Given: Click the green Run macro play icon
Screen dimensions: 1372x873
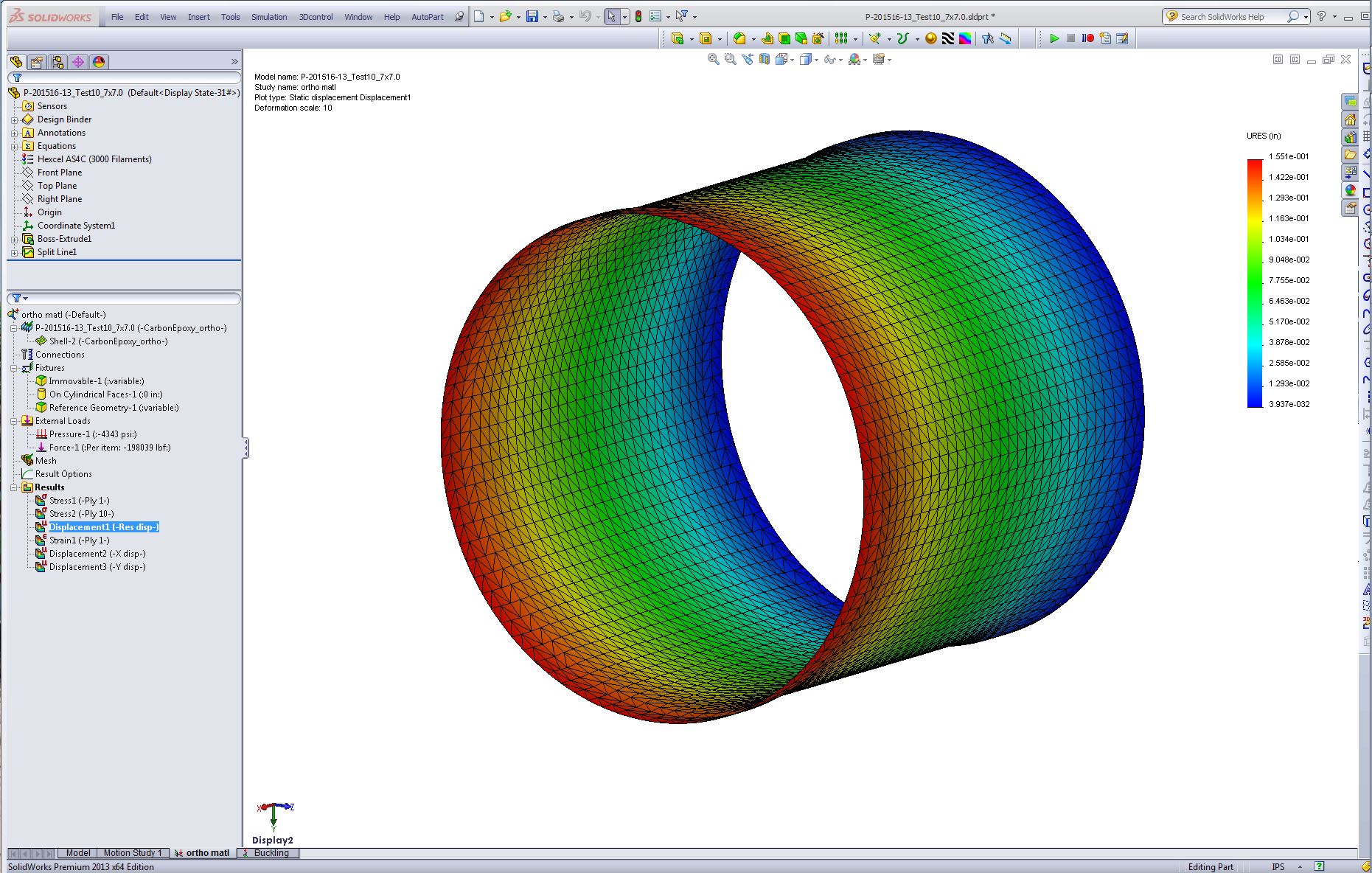Looking at the screenshot, I should tap(1054, 38).
